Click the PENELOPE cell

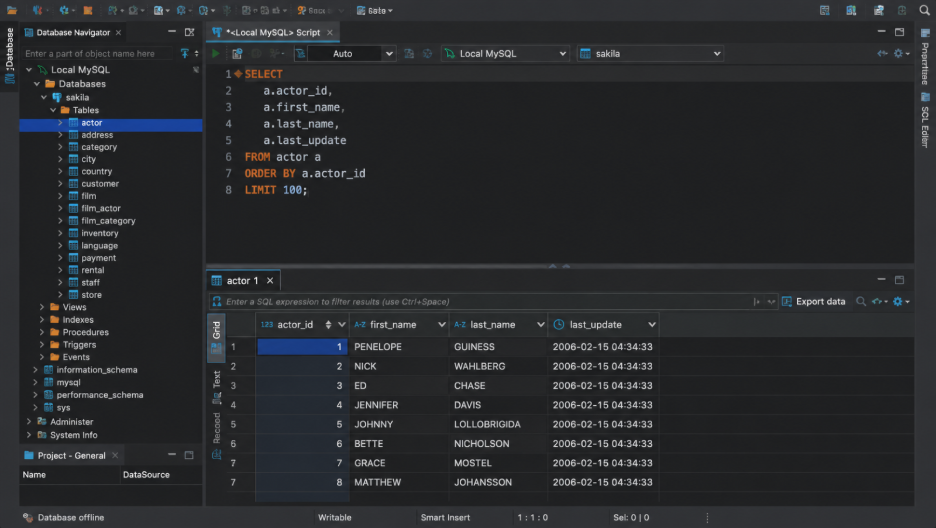pyautogui.click(x=399, y=347)
